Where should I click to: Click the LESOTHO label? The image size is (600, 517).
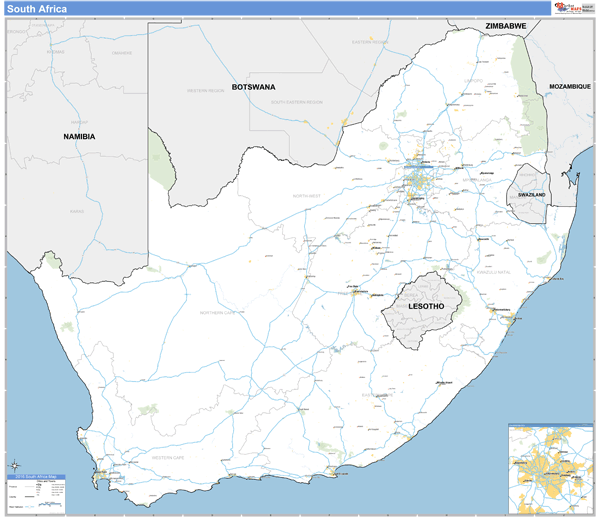point(426,306)
